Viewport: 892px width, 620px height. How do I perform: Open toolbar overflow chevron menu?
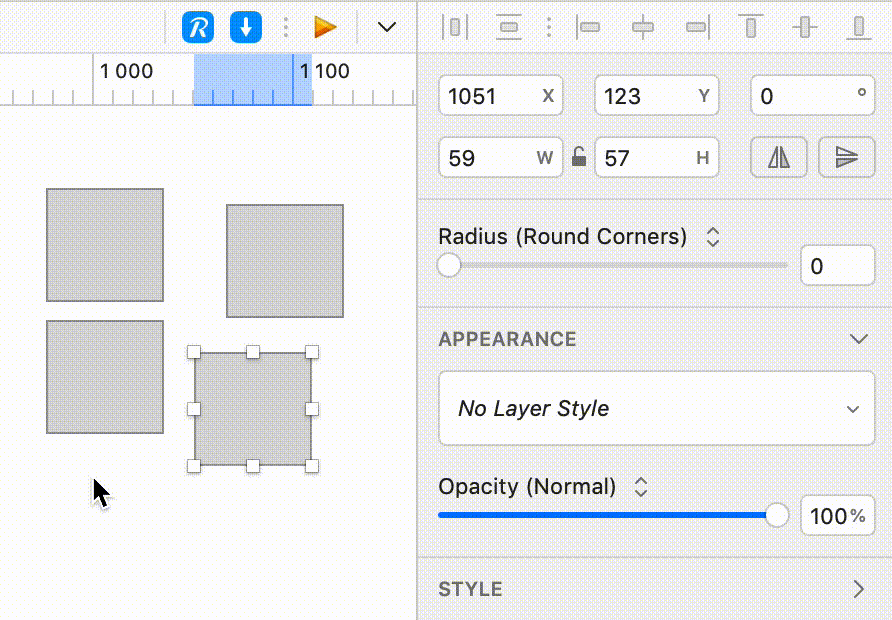[387, 27]
